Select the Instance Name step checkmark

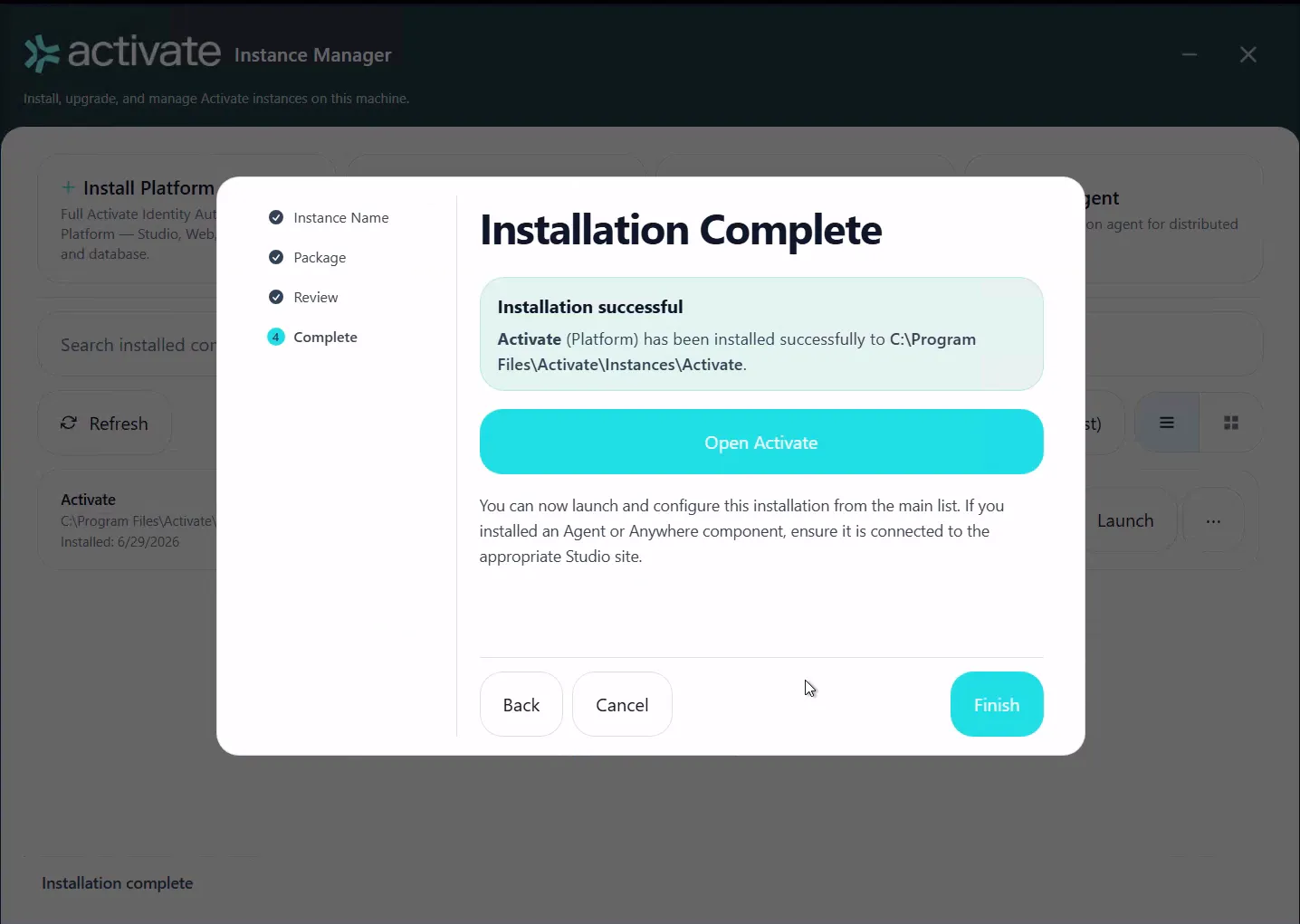click(x=276, y=217)
